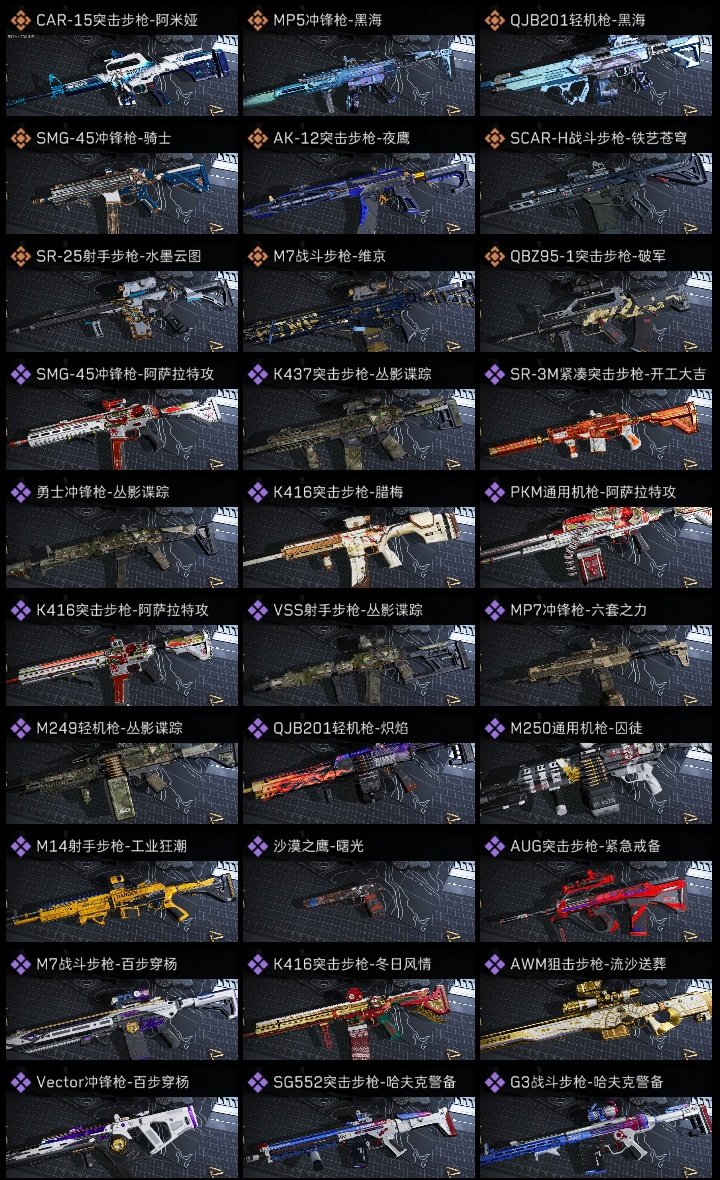Click purple rarity icon beside AWM狙击步枪-流沙送葬
This screenshot has width=720, height=1180.
(494, 964)
